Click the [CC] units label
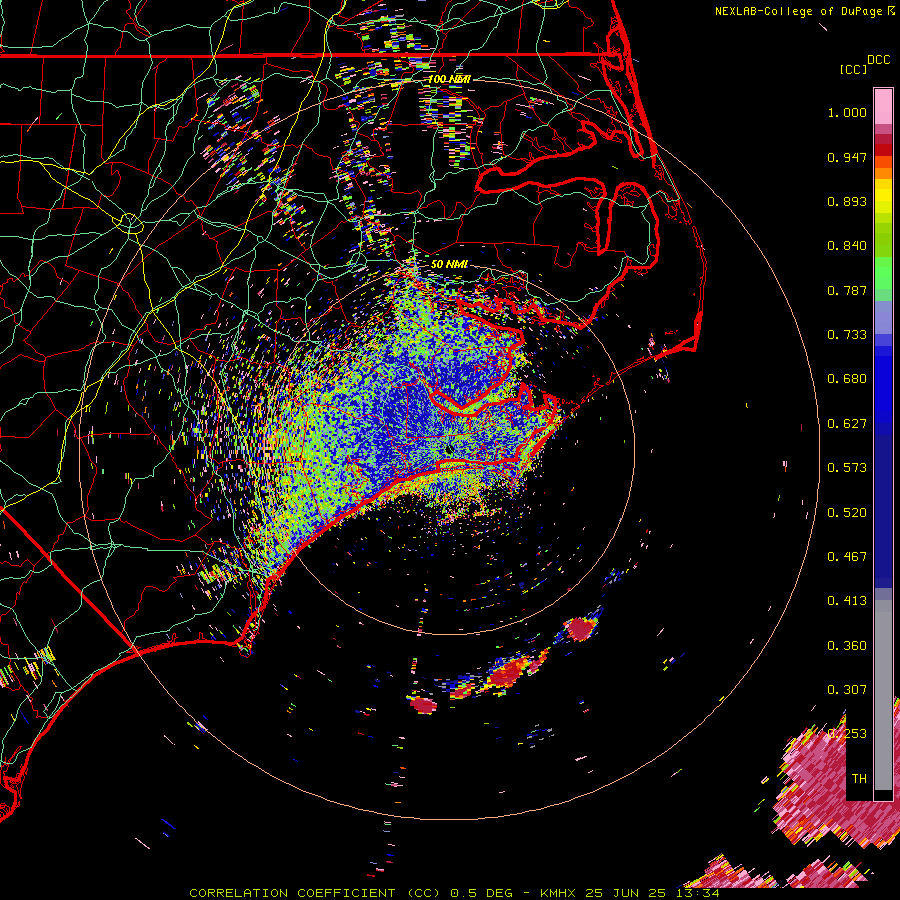Image resolution: width=900 pixels, height=900 pixels. pos(853,69)
